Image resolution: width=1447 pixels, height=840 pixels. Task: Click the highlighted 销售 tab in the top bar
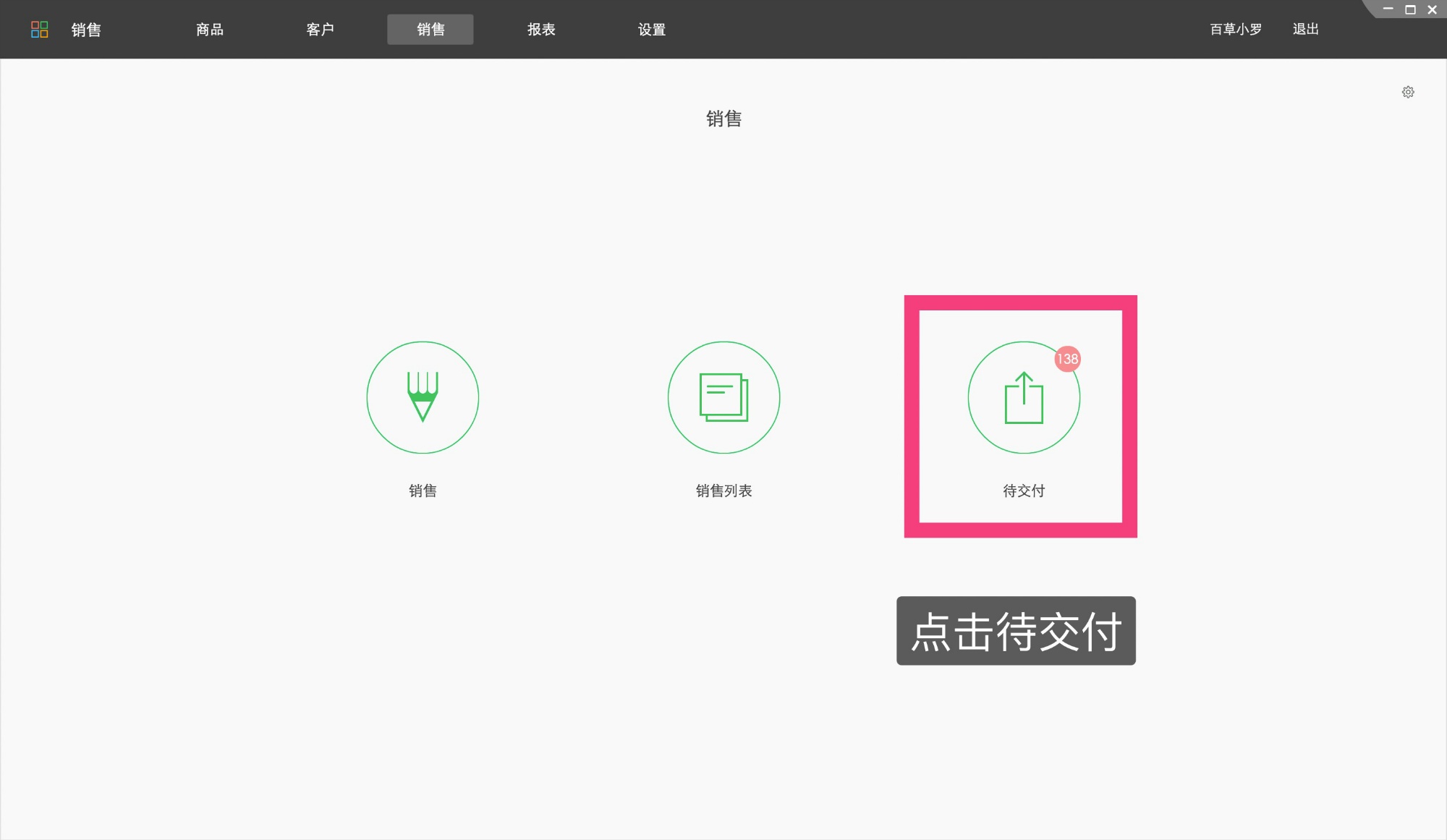(x=430, y=29)
